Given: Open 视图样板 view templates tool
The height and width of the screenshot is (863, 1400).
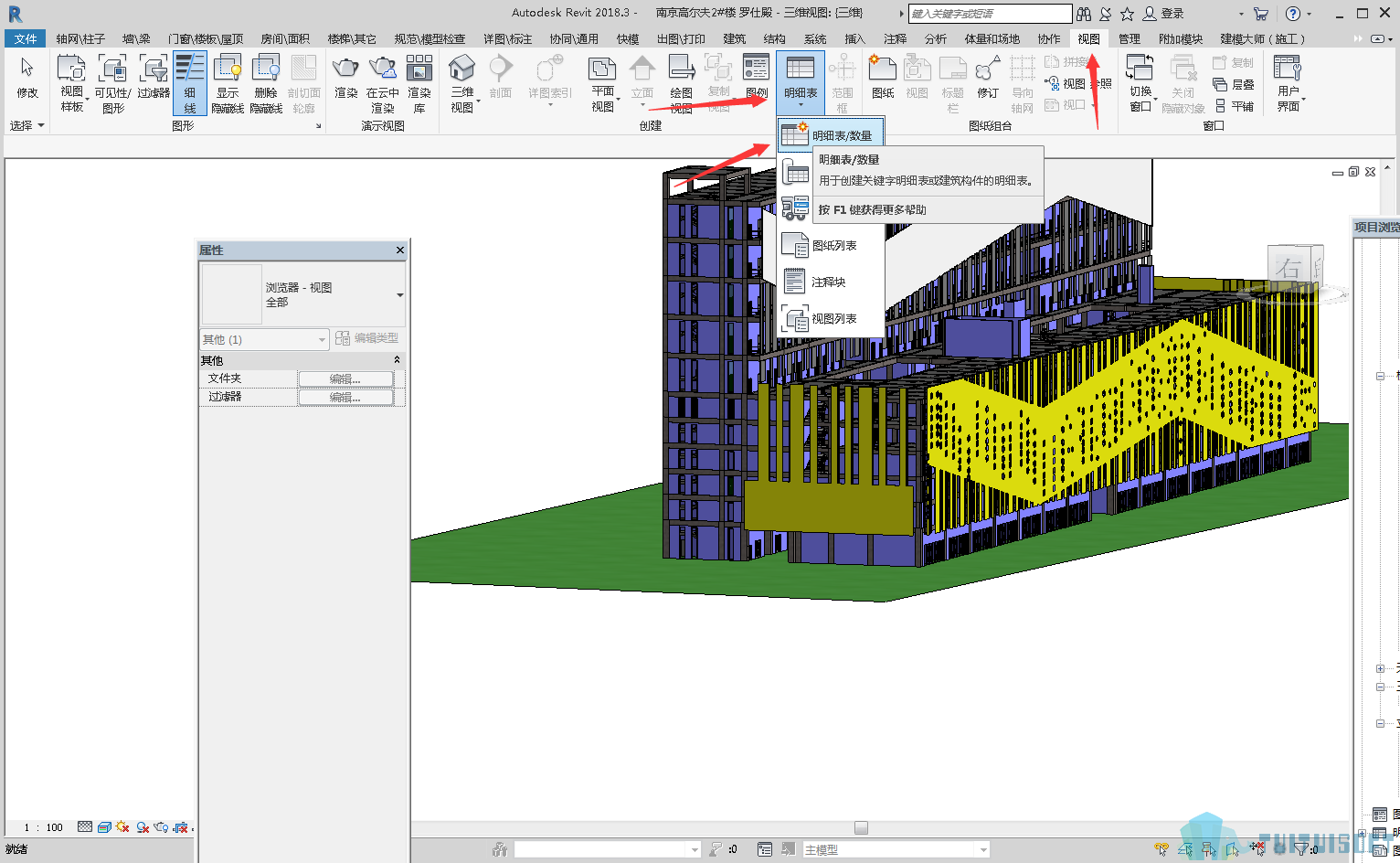Looking at the screenshot, I should click(x=72, y=82).
